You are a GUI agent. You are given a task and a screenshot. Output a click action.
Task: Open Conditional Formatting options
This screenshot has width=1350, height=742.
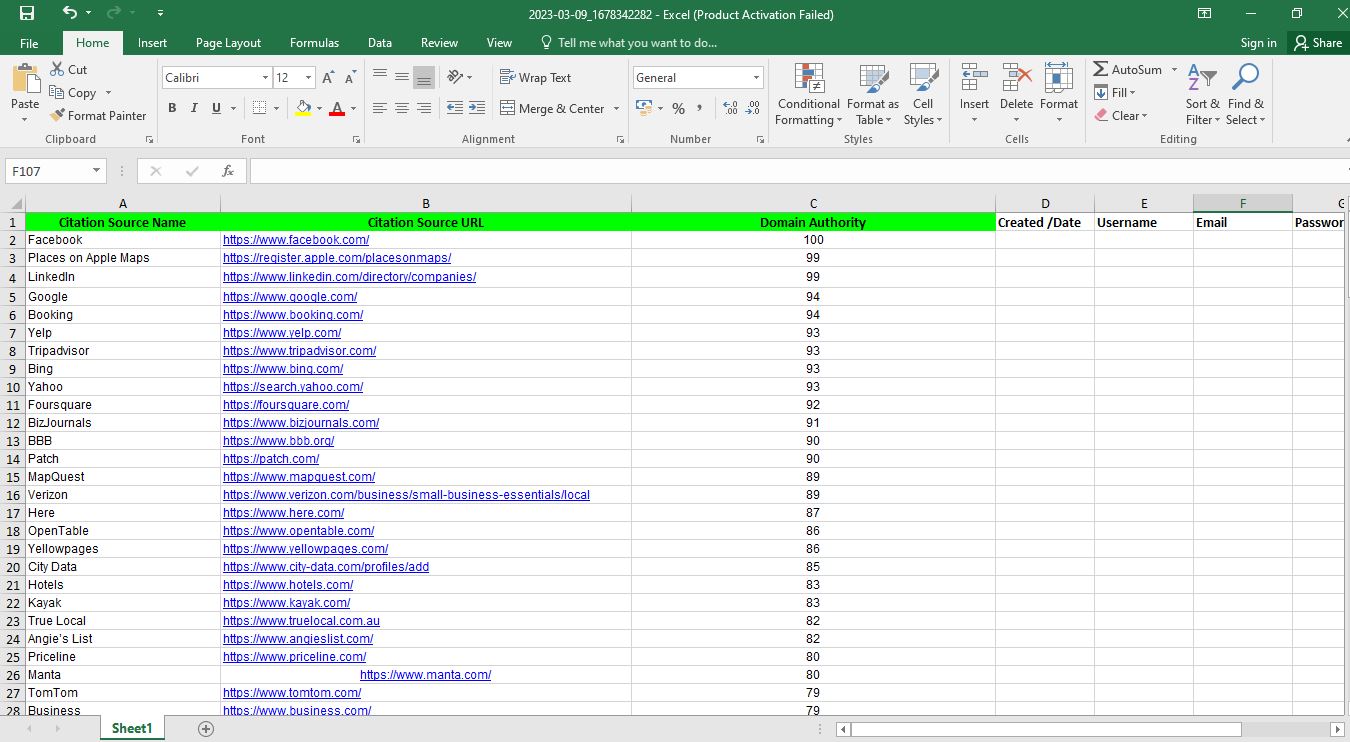point(809,95)
